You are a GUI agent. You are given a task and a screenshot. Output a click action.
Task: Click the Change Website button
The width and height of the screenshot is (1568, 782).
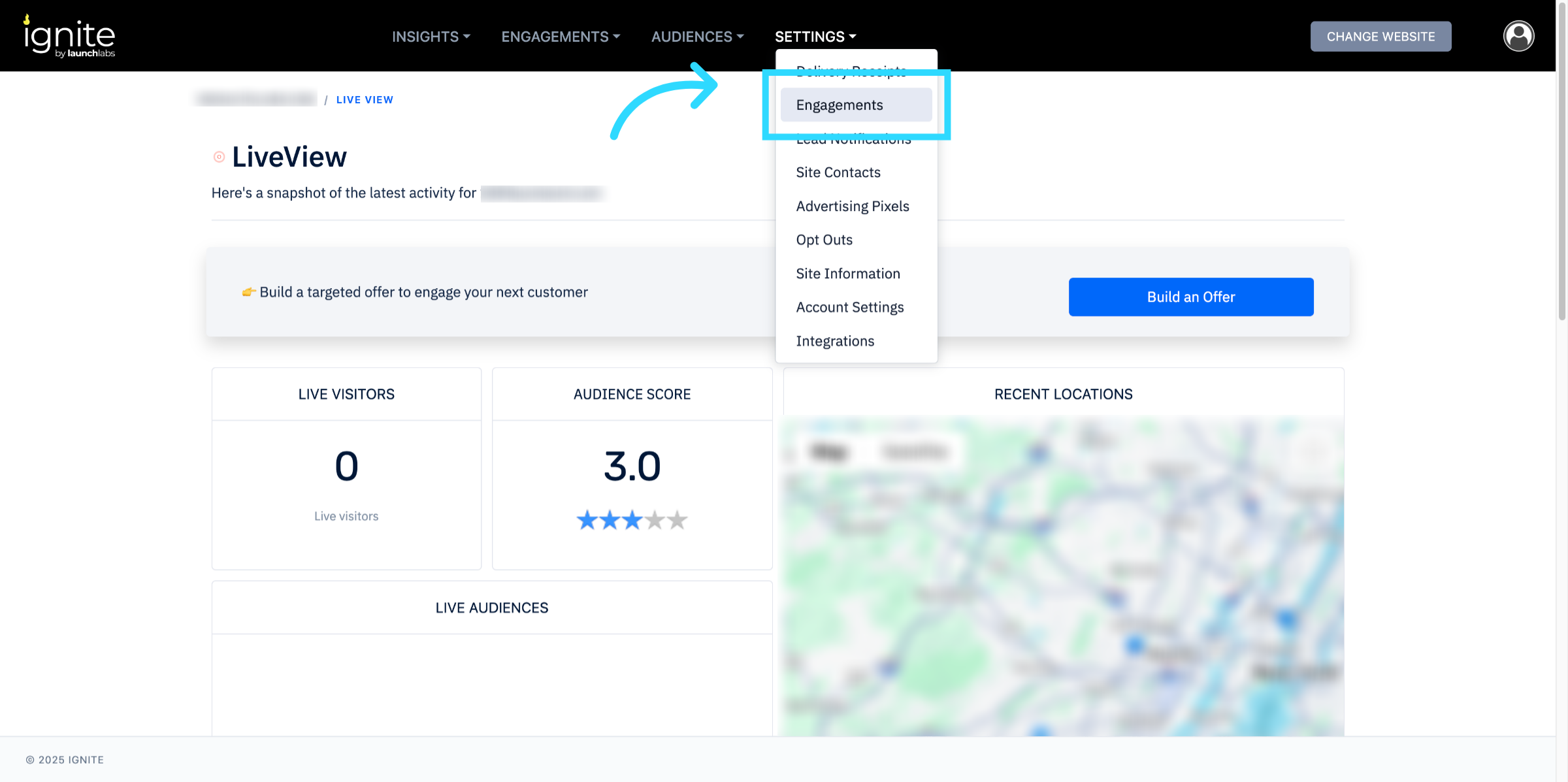pyautogui.click(x=1380, y=37)
